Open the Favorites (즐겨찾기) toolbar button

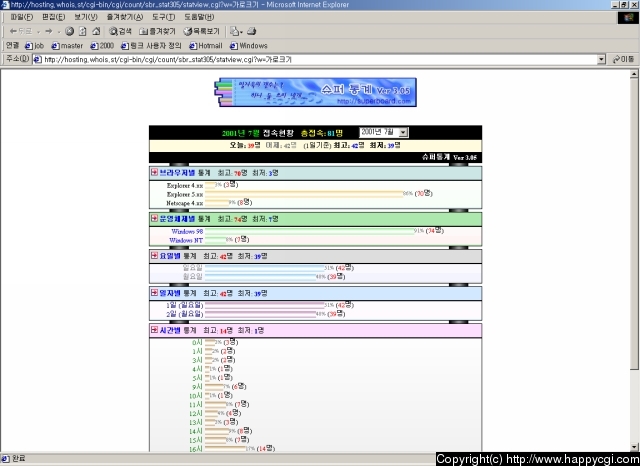157,31
